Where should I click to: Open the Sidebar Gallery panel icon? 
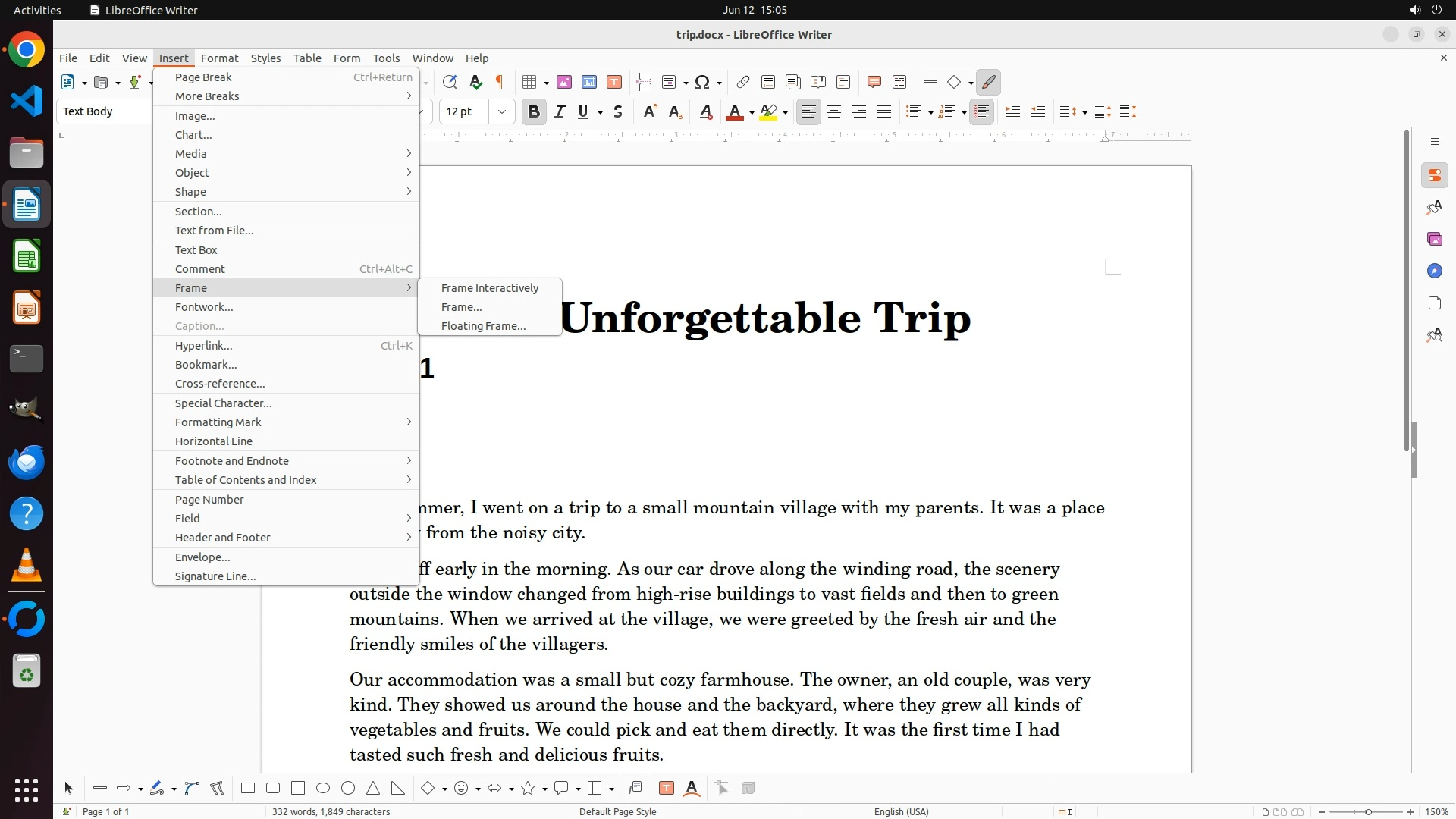click(x=1434, y=239)
